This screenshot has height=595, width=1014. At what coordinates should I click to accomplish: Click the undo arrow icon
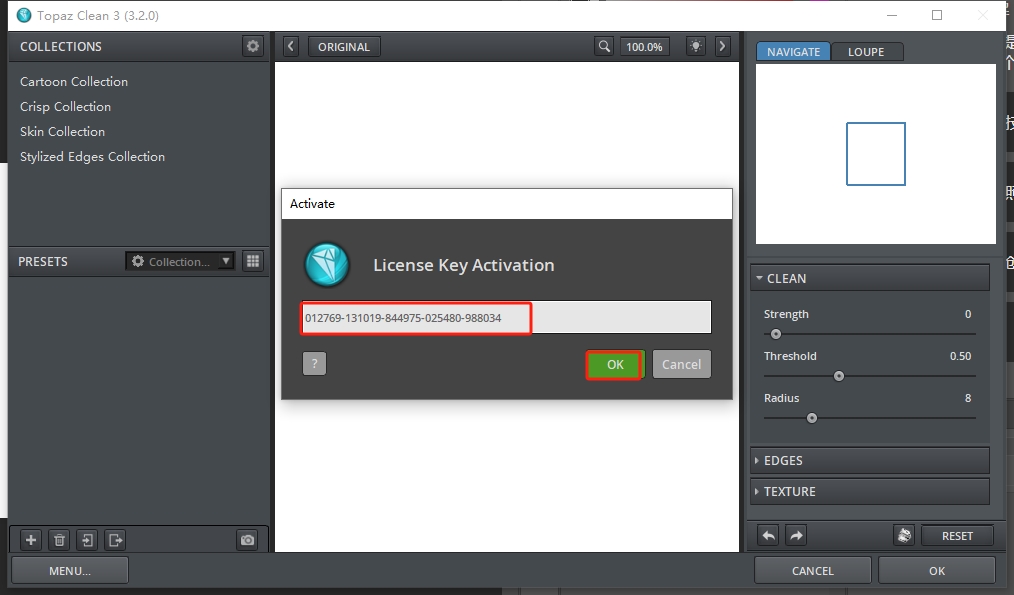[x=768, y=535]
